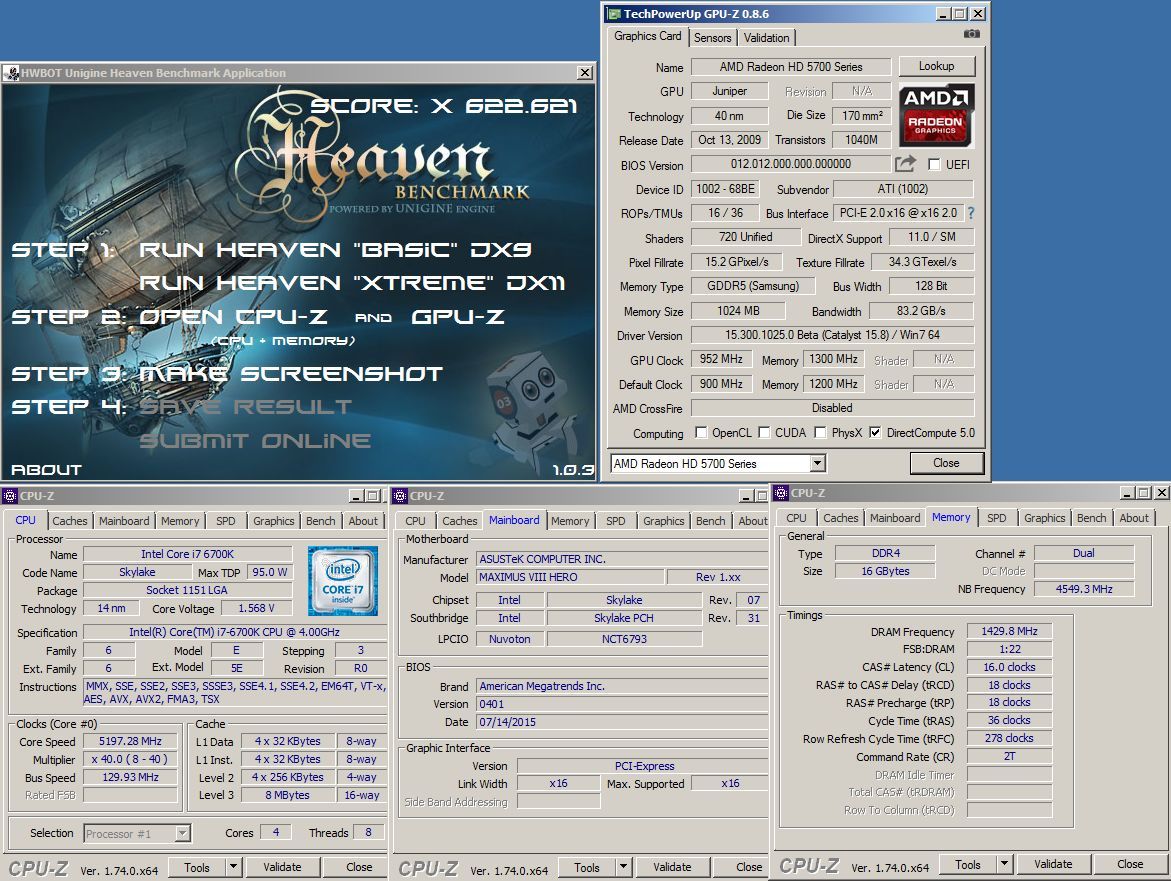Screen dimensions: 1171x881
Task: Click the Heaven Benchmark title bar icon
Action: (x=11, y=72)
